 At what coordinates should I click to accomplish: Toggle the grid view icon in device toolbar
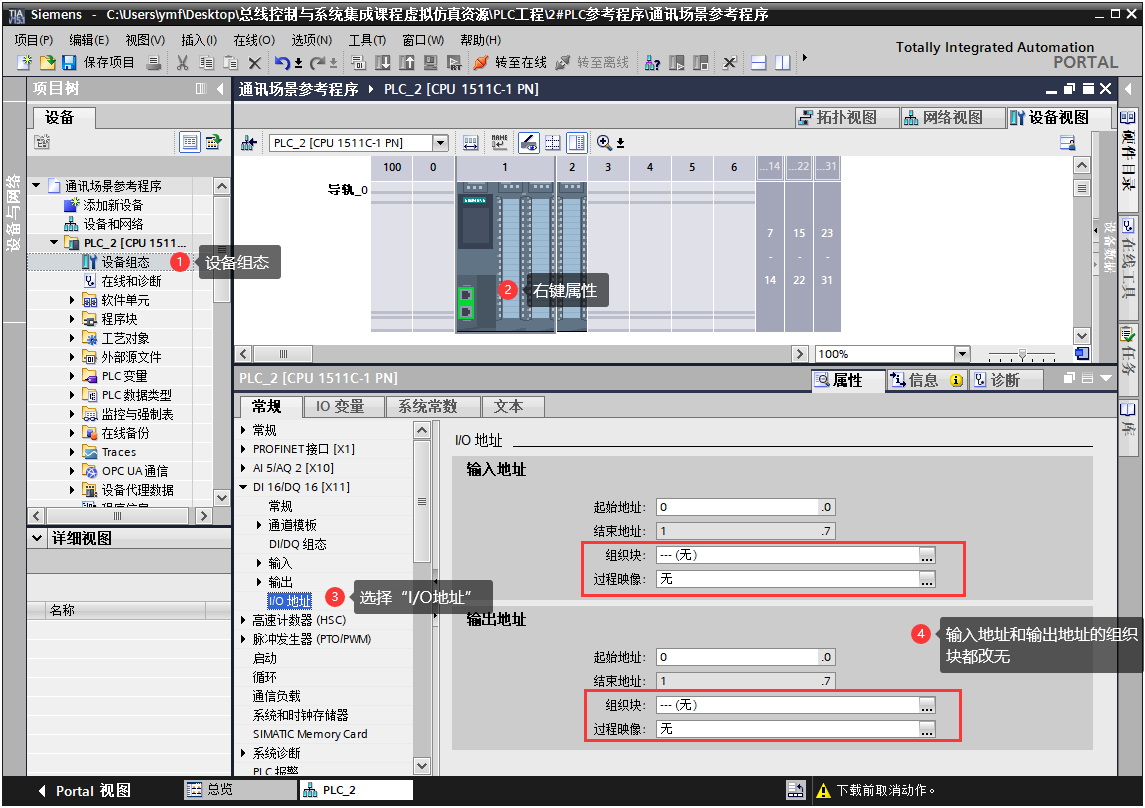[553, 143]
